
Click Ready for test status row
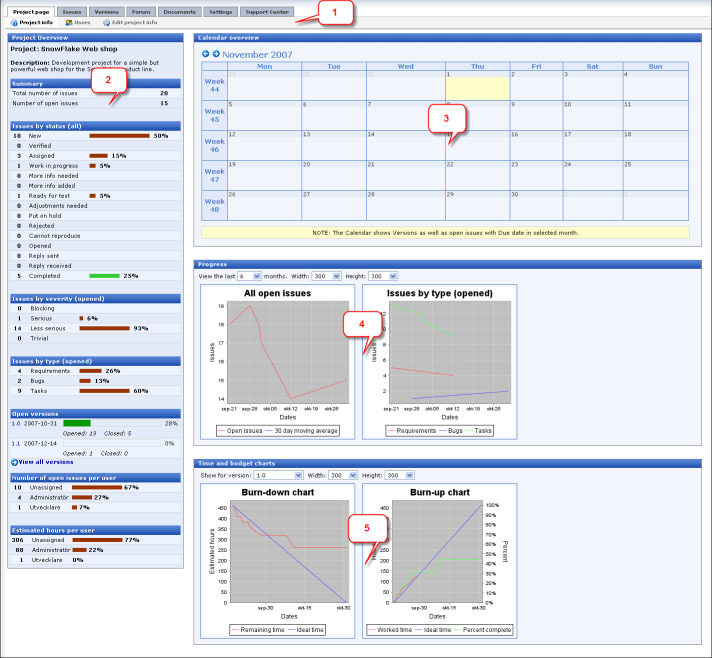point(95,196)
